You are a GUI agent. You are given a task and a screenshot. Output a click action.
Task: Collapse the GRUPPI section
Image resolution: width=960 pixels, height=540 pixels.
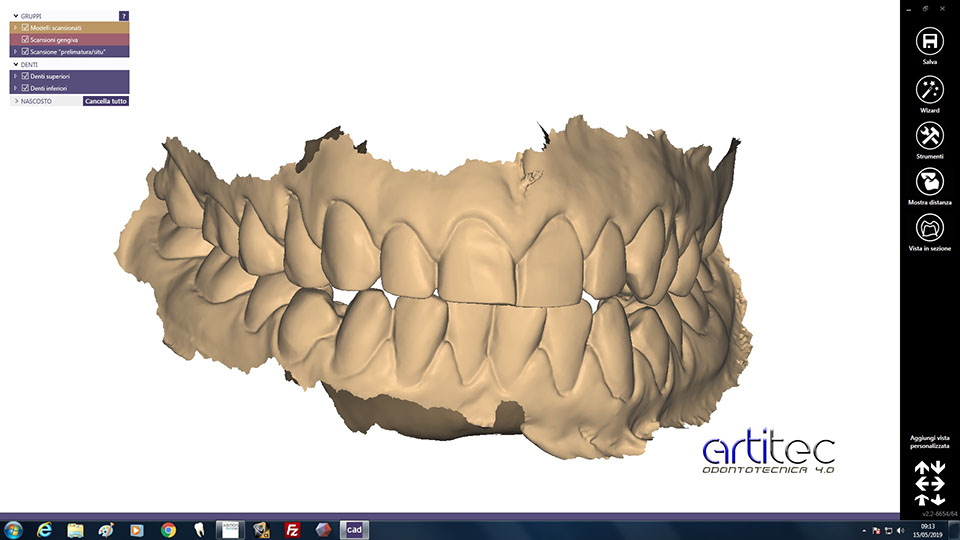15,16
